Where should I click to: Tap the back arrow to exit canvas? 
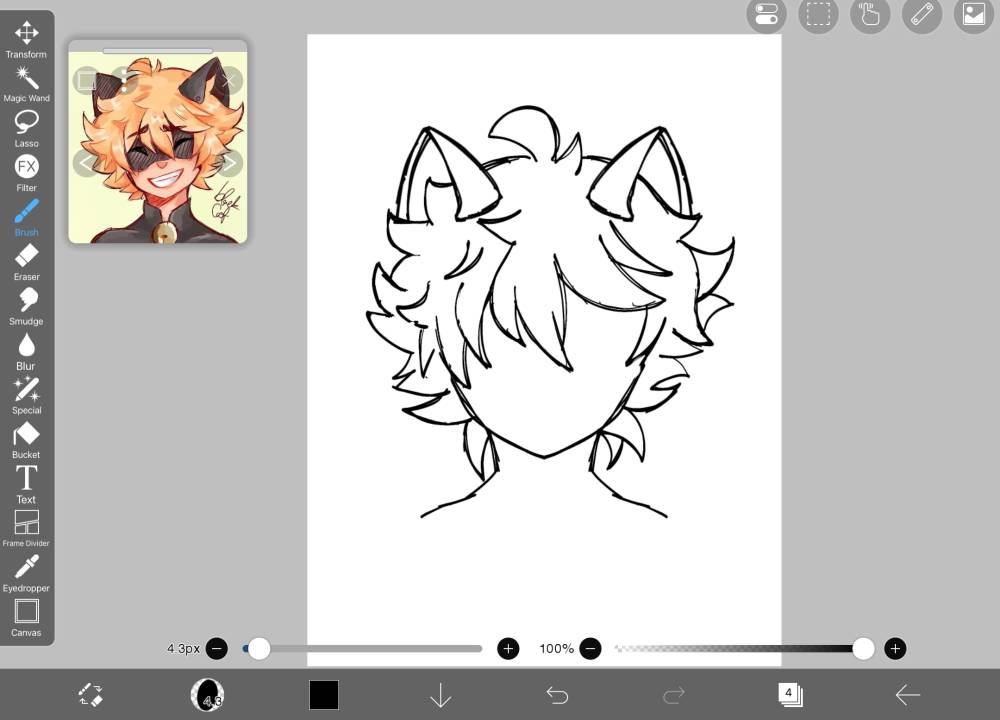point(908,694)
